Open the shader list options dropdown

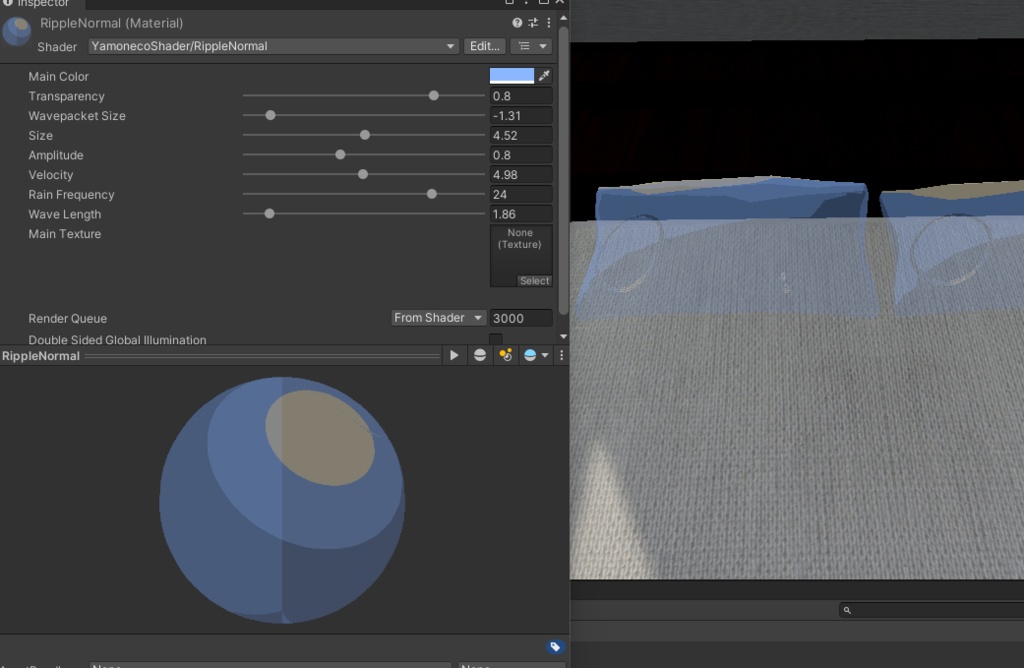[x=532, y=46]
